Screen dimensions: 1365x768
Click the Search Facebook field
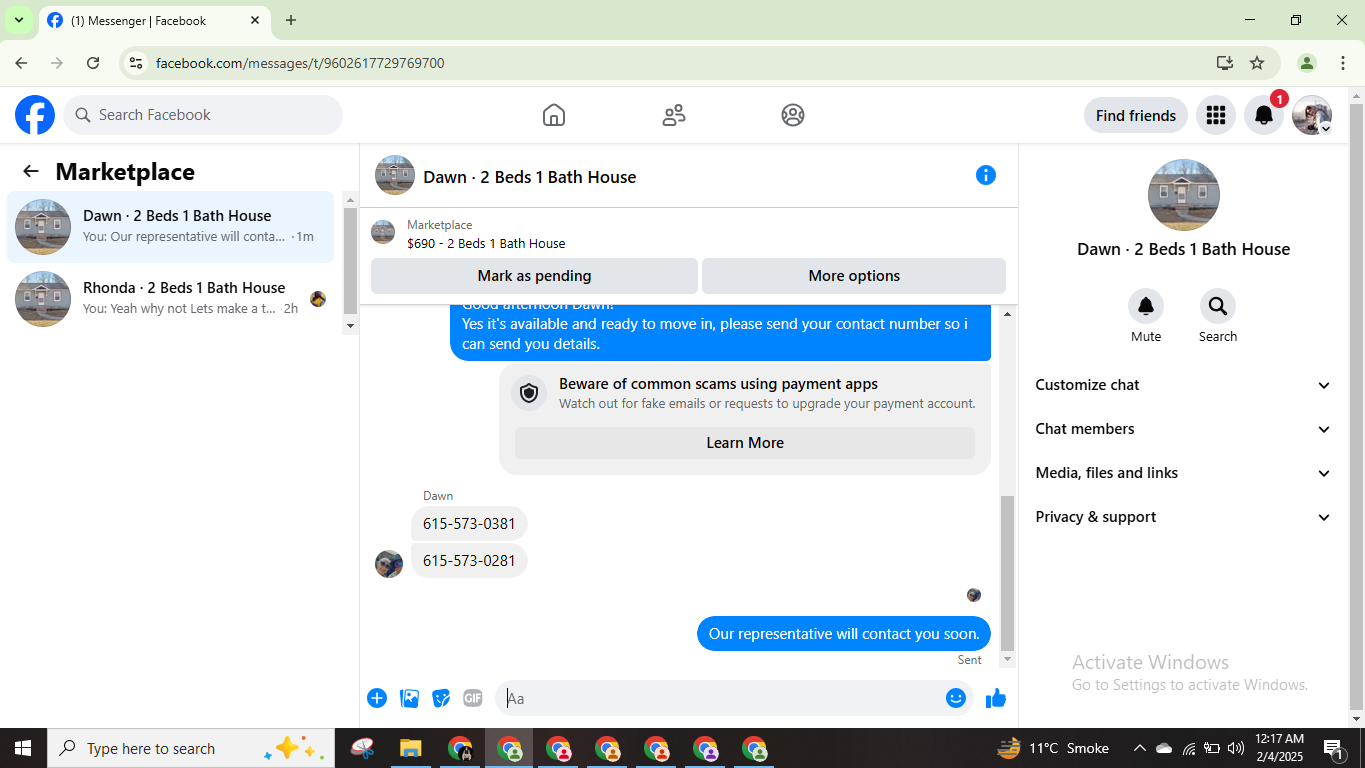tap(203, 115)
